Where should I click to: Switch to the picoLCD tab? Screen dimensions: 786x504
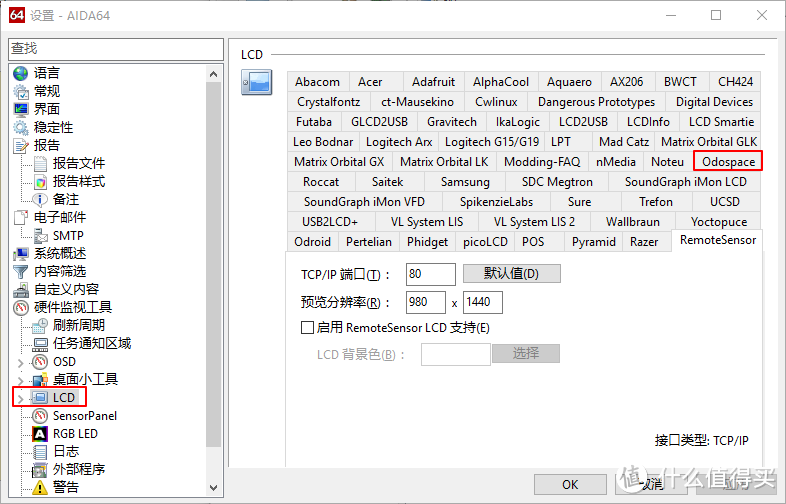click(485, 242)
